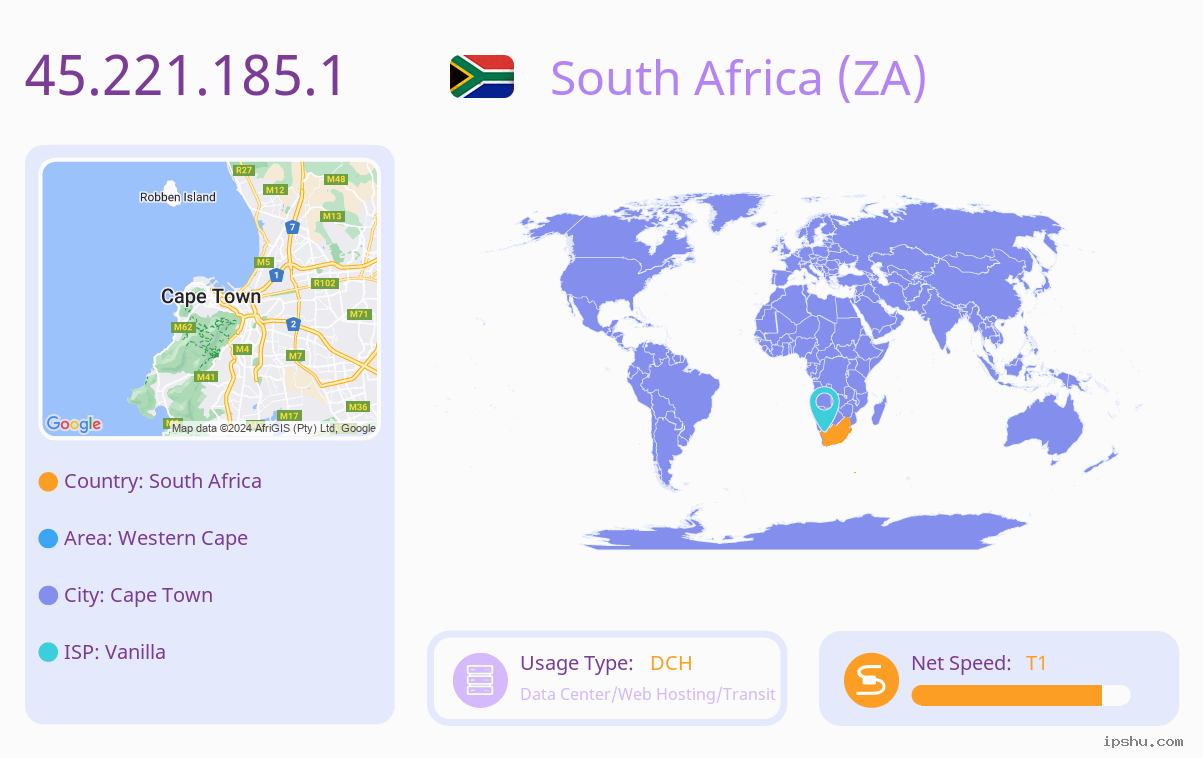The image size is (1203, 758).
Task: Click the T1 net speed value
Action: pos(1036,663)
